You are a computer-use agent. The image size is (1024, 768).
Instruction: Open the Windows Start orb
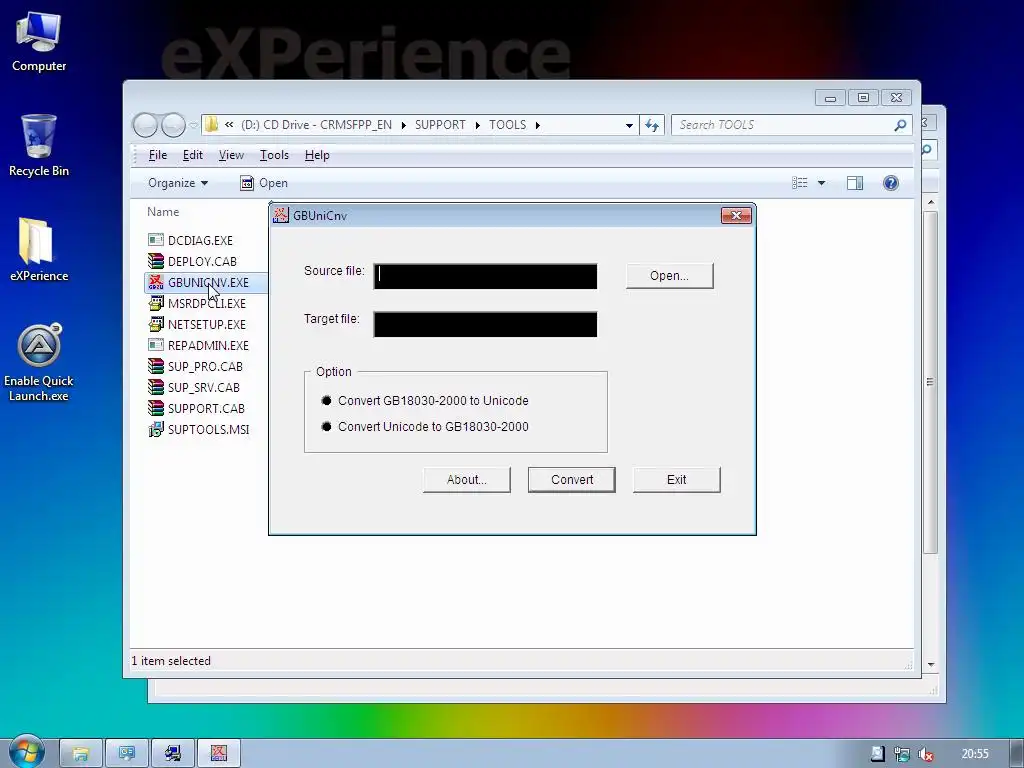click(x=26, y=752)
